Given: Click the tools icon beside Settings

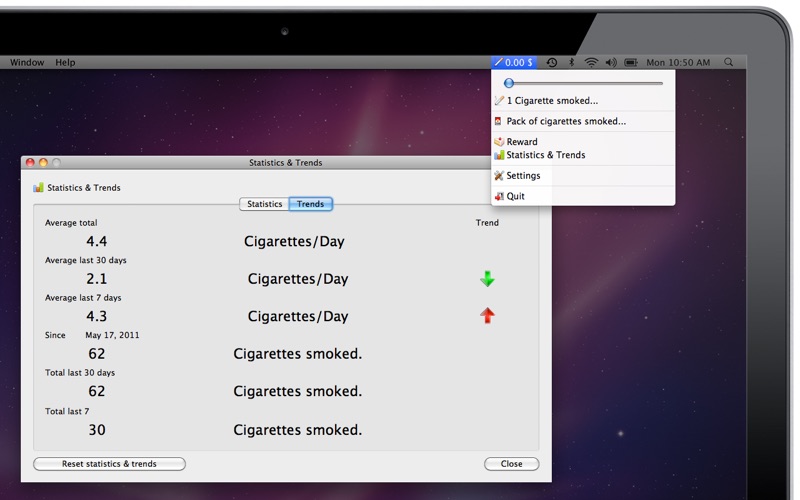Looking at the screenshot, I should coord(499,176).
